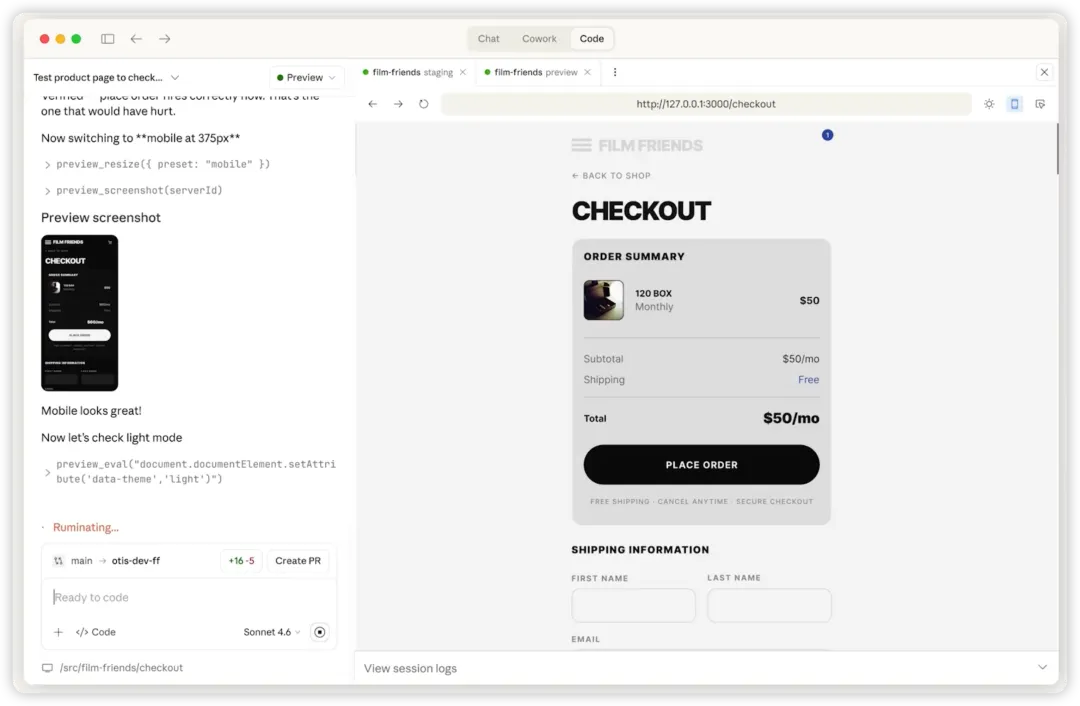
Task: Click the Code mode selector
Action: 96,632
